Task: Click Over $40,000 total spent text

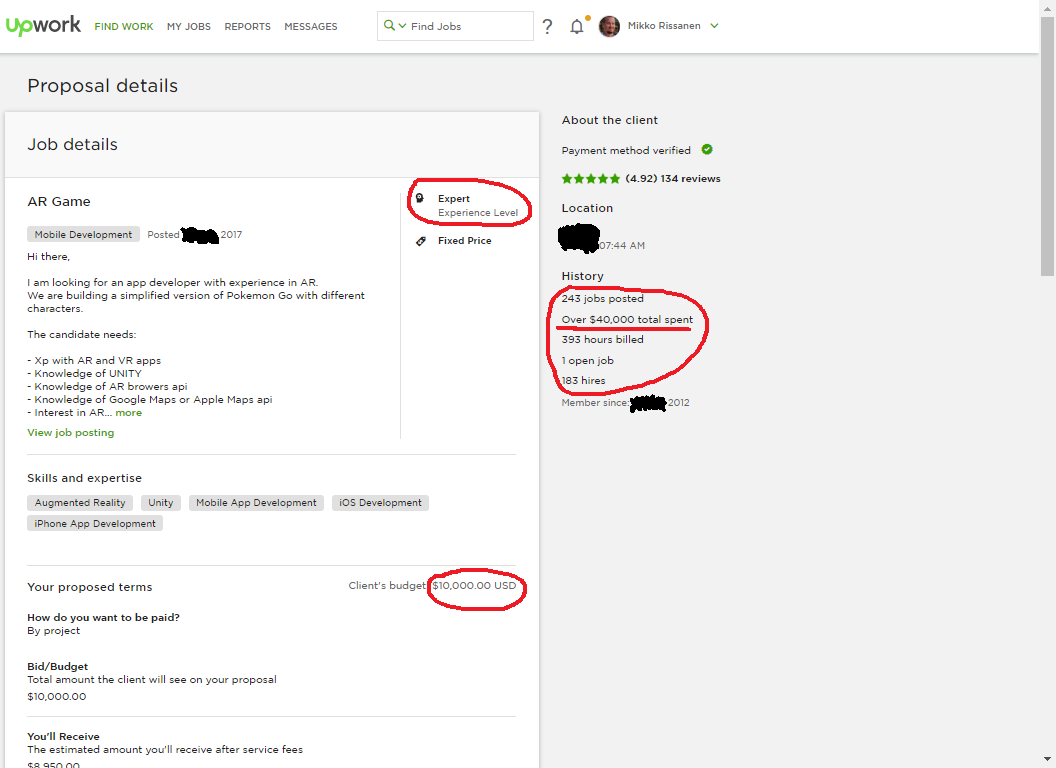Action: [627, 319]
